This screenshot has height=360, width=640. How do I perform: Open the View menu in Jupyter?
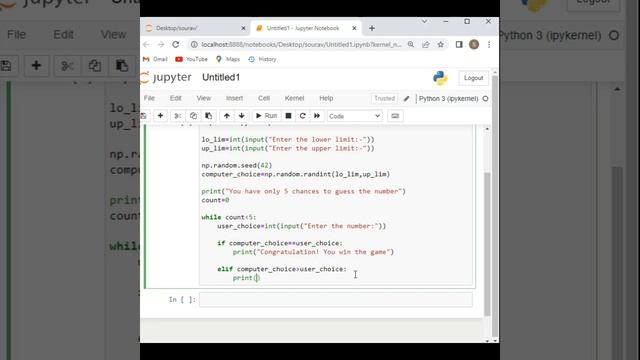coord(204,98)
